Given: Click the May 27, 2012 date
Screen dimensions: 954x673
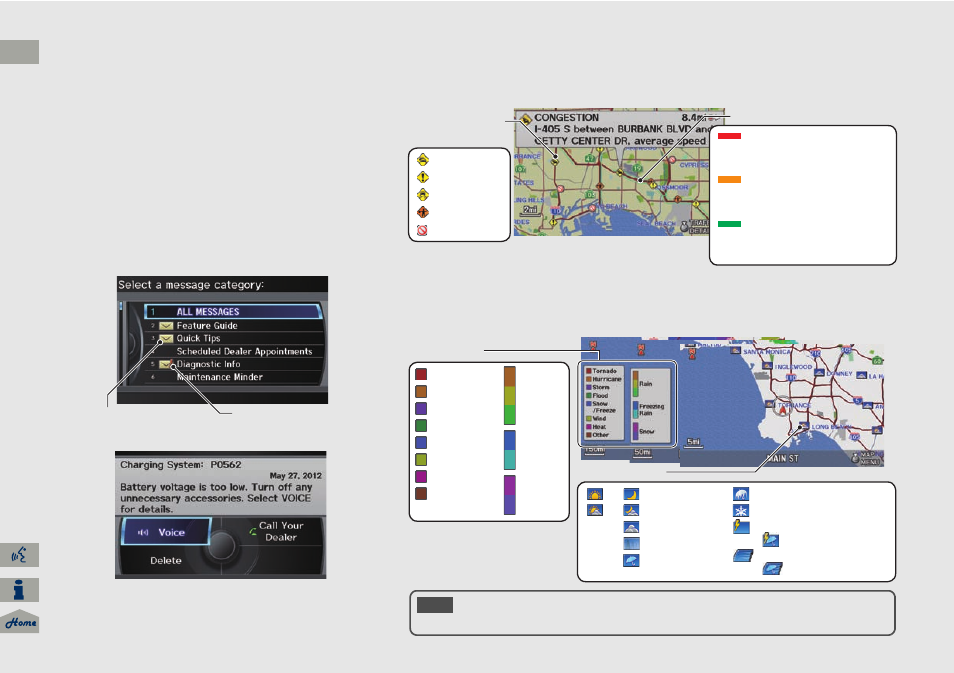Looking at the screenshot, I should tap(296, 476).
